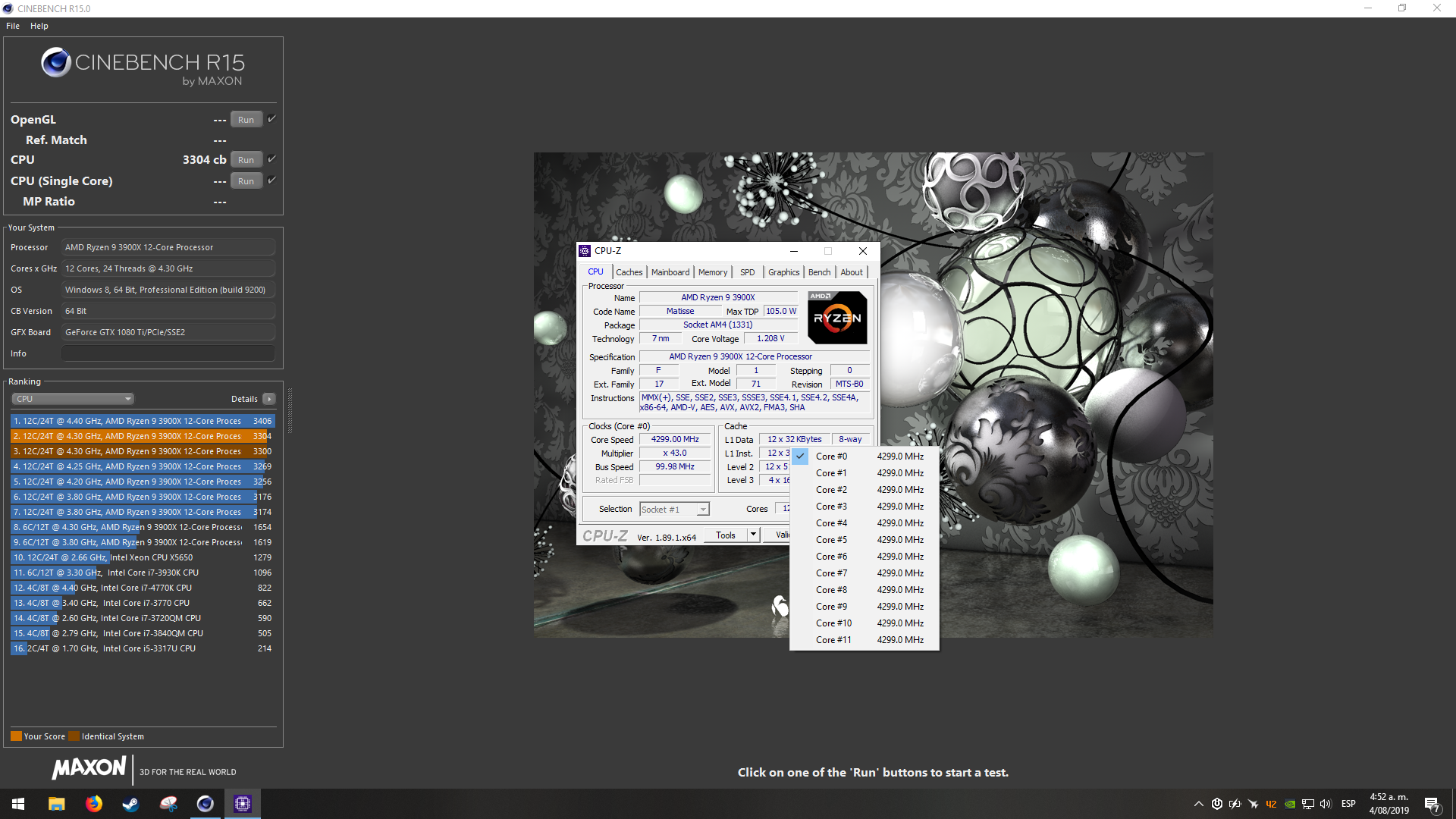Run the CPU (Single Core) benchmark

click(x=246, y=181)
